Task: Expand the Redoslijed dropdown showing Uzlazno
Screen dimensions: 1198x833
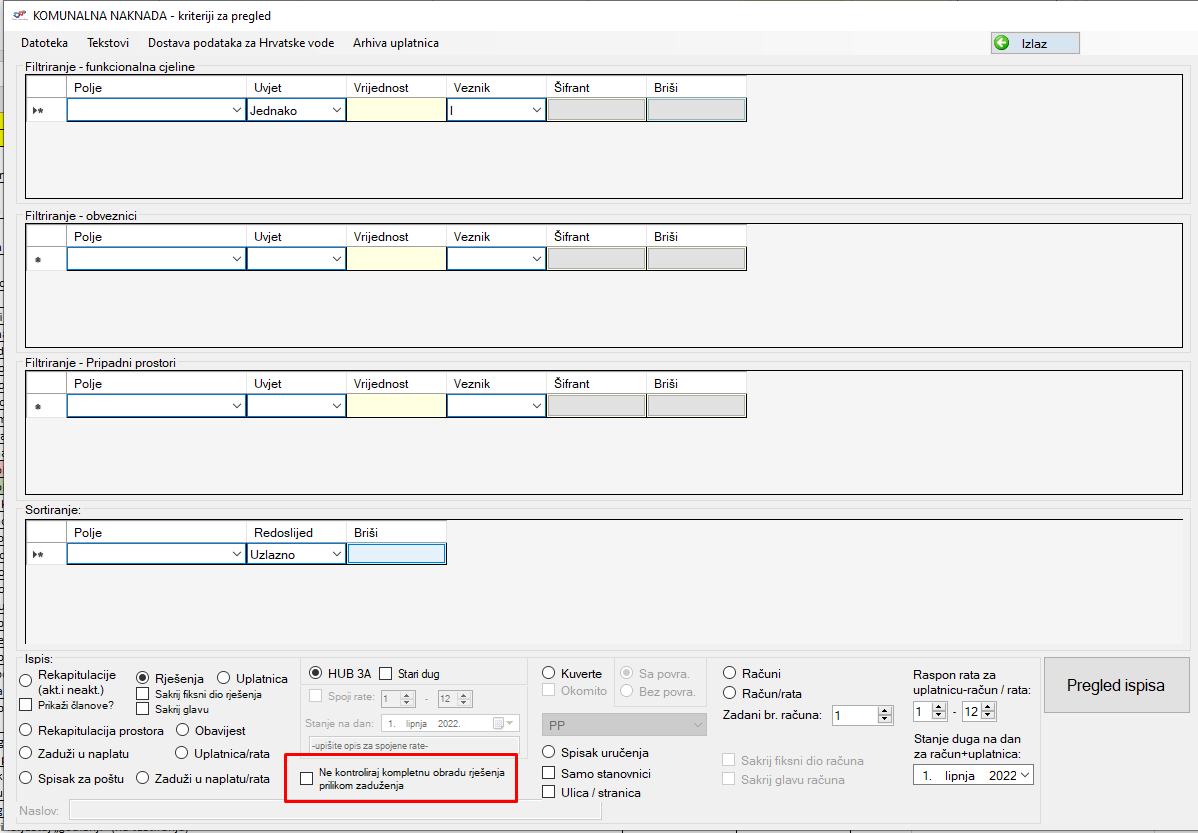Action: (x=335, y=554)
